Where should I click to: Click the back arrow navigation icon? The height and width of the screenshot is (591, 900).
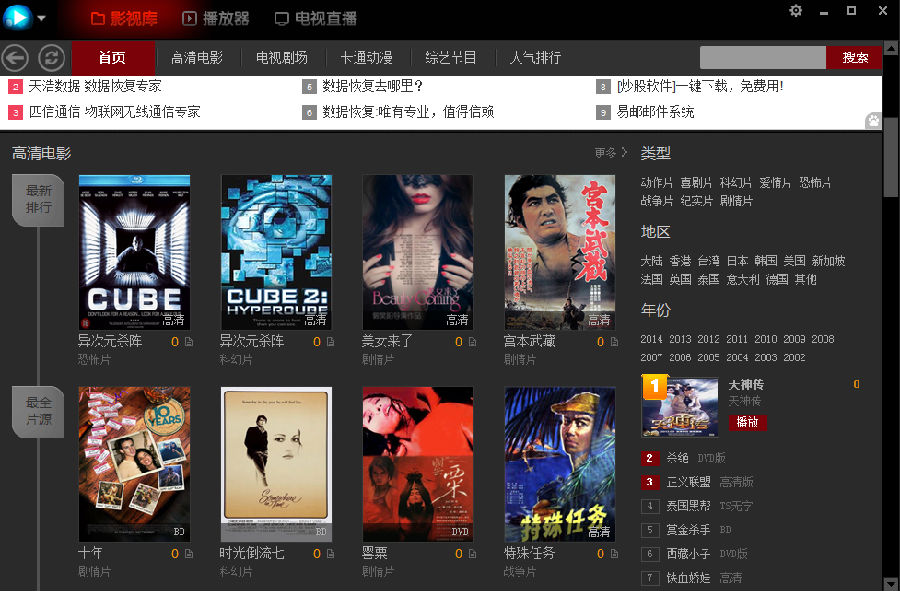point(15,58)
